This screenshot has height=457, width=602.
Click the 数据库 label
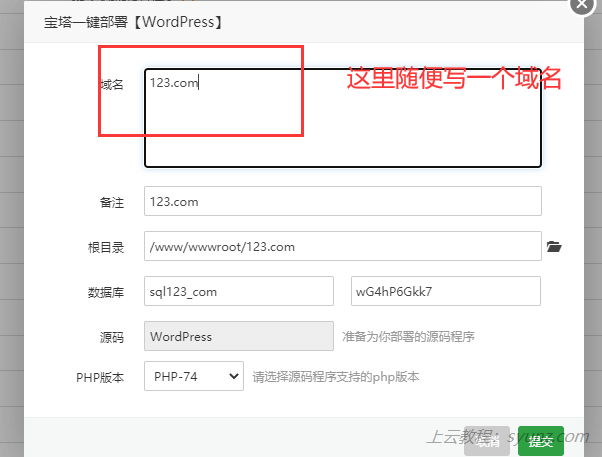tap(106, 292)
